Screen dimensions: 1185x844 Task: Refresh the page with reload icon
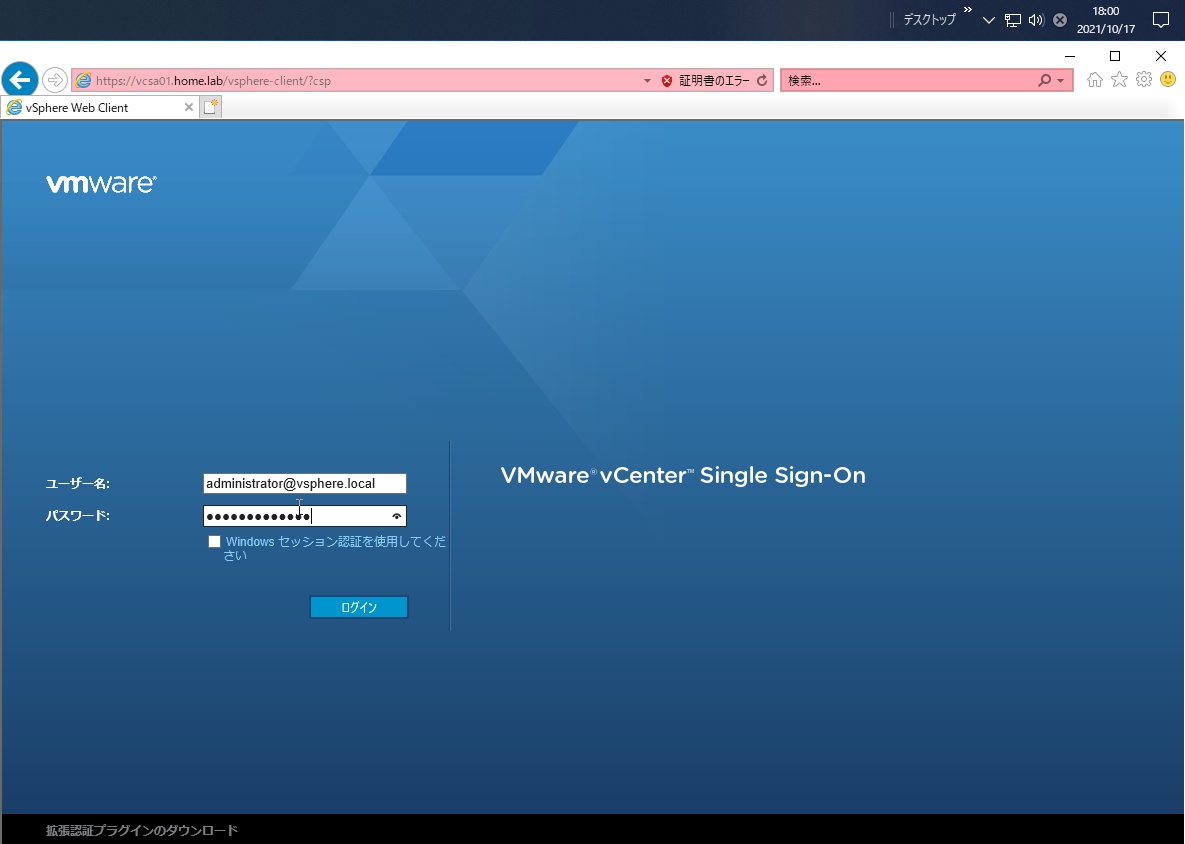pyautogui.click(x=762, y=81)
